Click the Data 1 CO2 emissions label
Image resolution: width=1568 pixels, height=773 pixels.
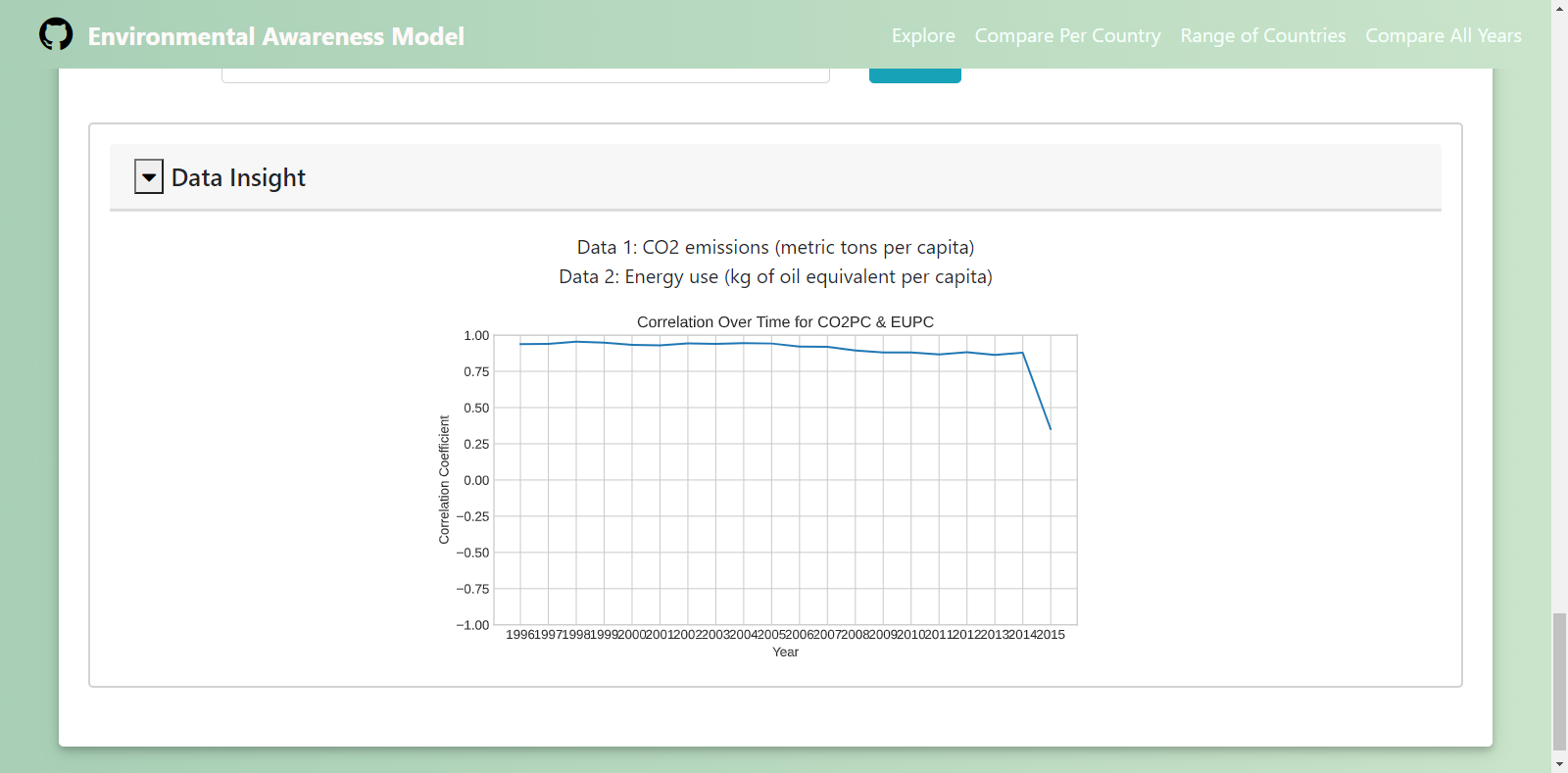click(x=775, y=248)
